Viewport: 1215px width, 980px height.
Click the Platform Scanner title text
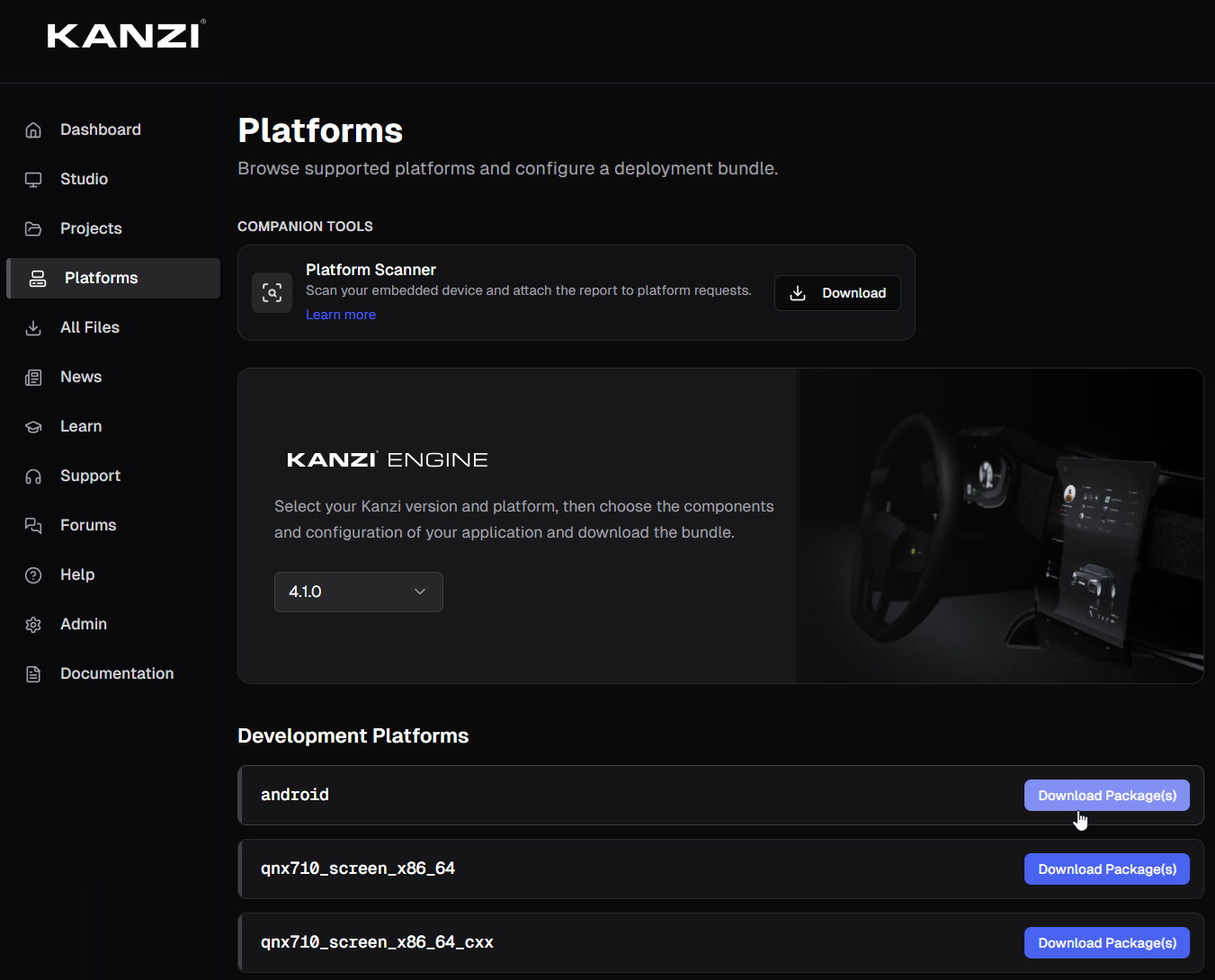tap(371, 270)
